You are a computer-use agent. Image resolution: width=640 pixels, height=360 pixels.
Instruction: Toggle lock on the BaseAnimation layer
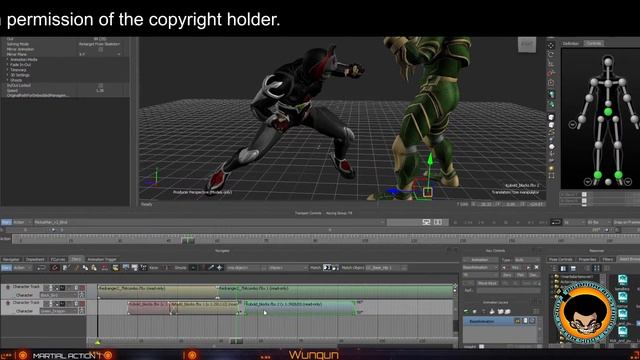525,321
